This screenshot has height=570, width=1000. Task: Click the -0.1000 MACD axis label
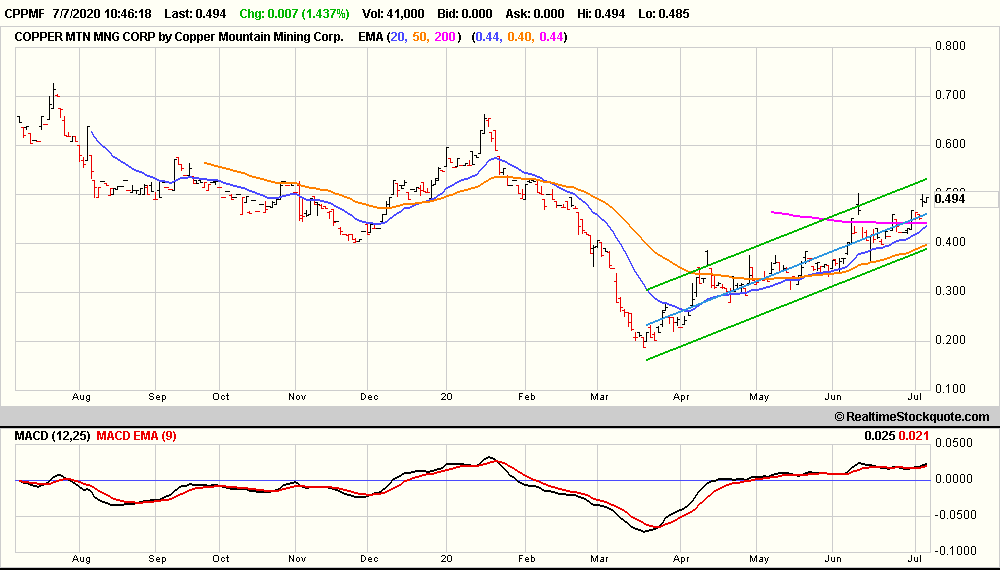pyautogui.click(x=954, y=551)
